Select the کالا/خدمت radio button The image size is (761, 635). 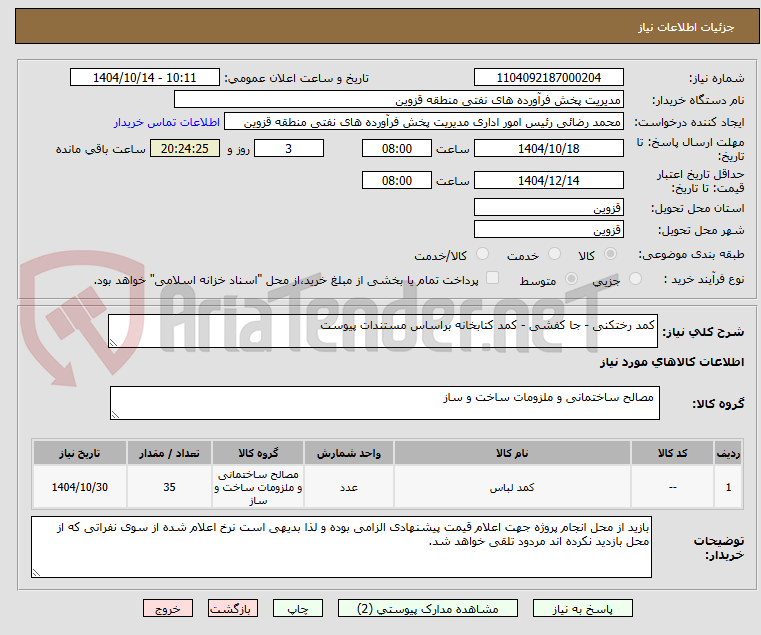[x=482, y=254]
